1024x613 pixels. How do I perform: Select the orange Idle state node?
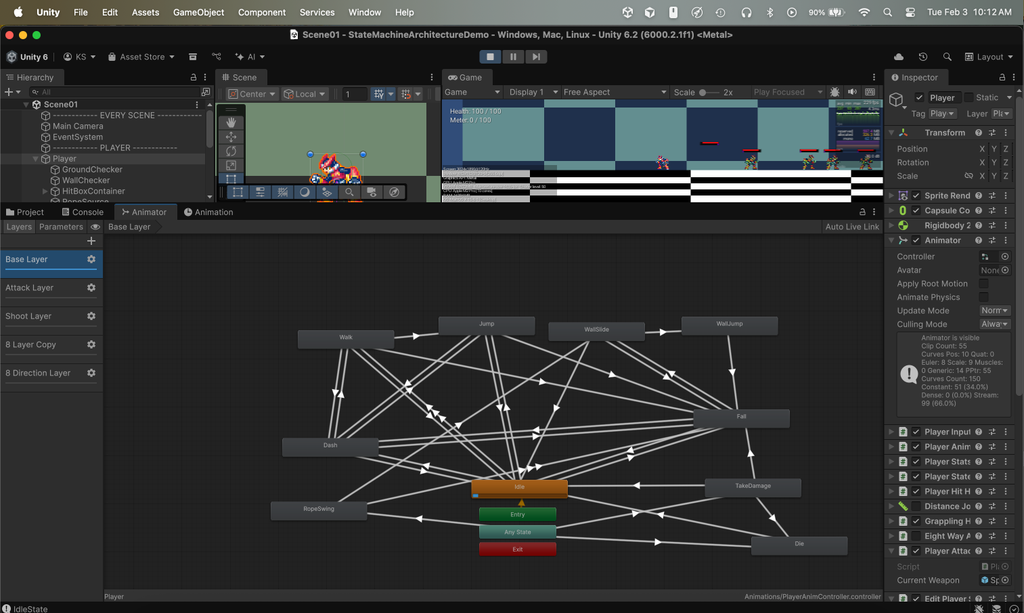pos(518,489)
